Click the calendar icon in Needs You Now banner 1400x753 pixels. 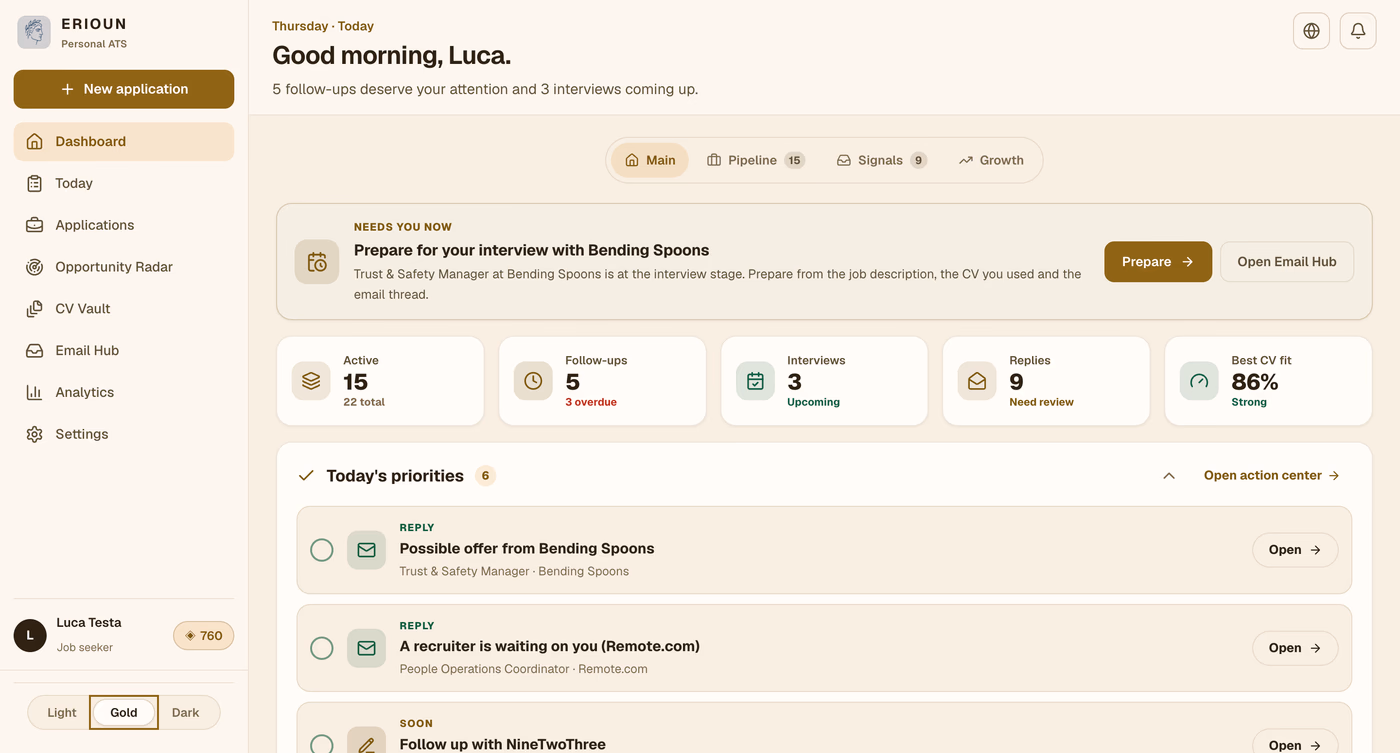pos(317,262)
